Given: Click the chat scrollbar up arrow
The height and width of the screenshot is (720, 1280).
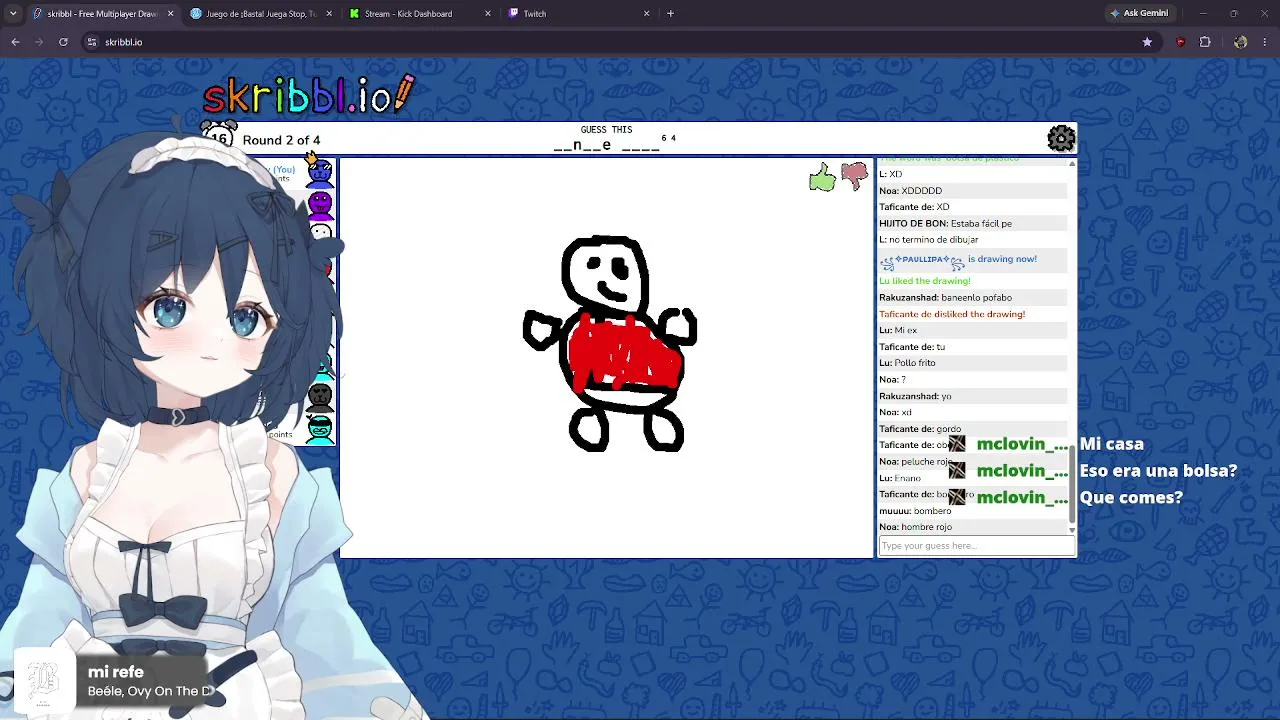Looking at the screenshot, I should [1072, 162].
